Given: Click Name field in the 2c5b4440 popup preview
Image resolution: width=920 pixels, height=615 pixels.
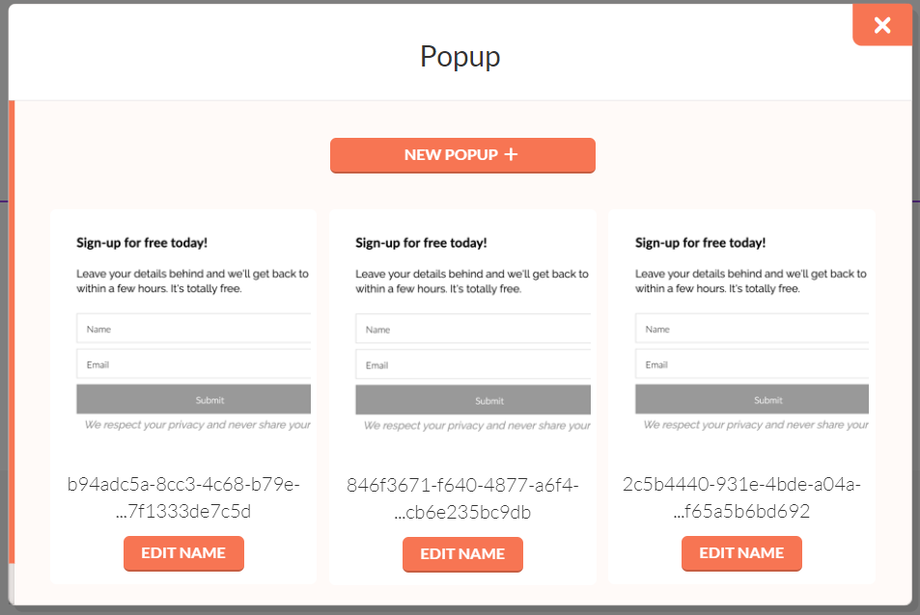Looking at the screenshot, I should point(751,329).
